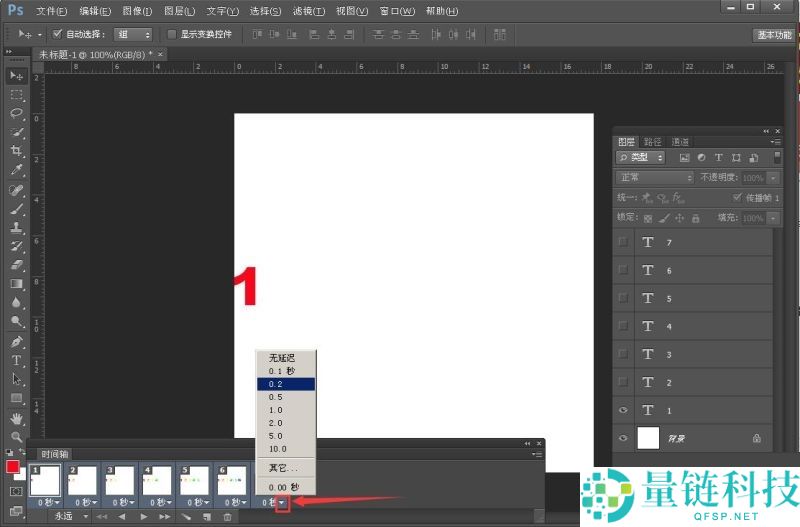The height and width of the screenshot is (527, 800).
Task: Open the blend mode 正常 dropdown
Action: point(655,177)
